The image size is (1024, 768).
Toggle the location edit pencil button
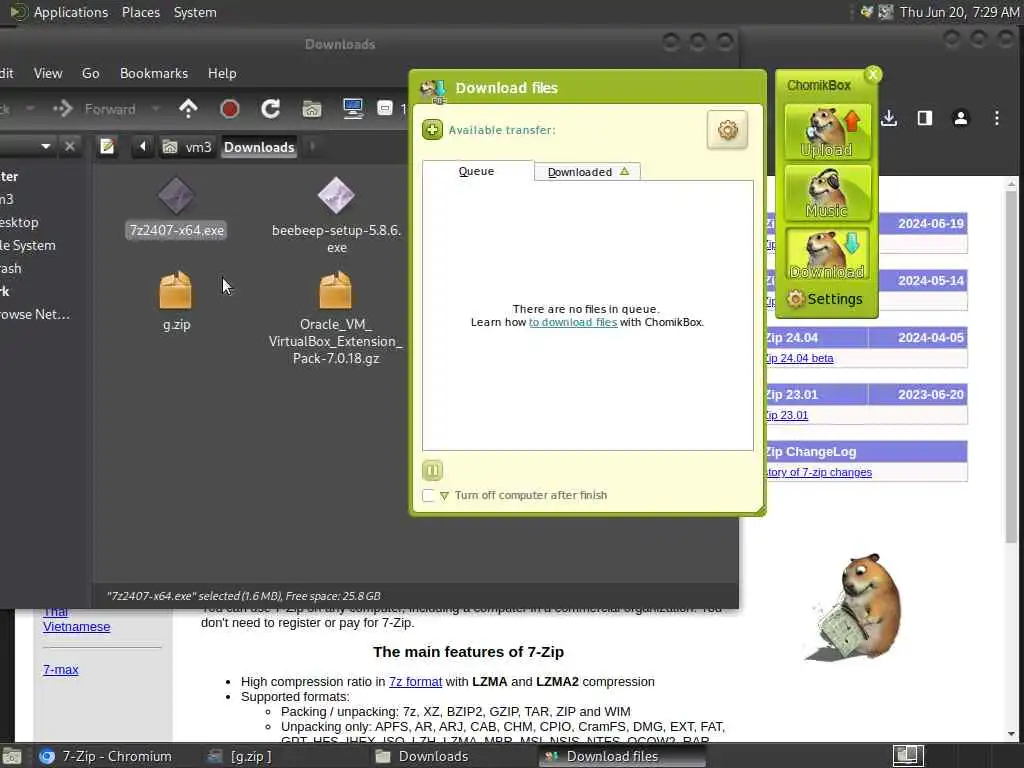(x=107, y=146)
